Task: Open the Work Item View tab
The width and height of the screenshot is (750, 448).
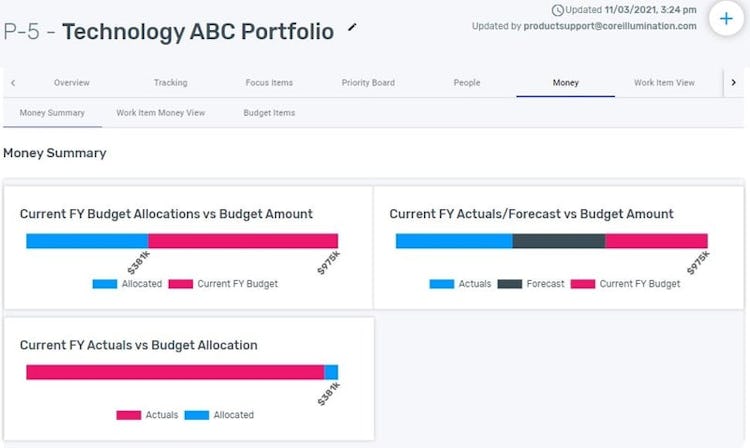Action: click(x=664, y=83)
